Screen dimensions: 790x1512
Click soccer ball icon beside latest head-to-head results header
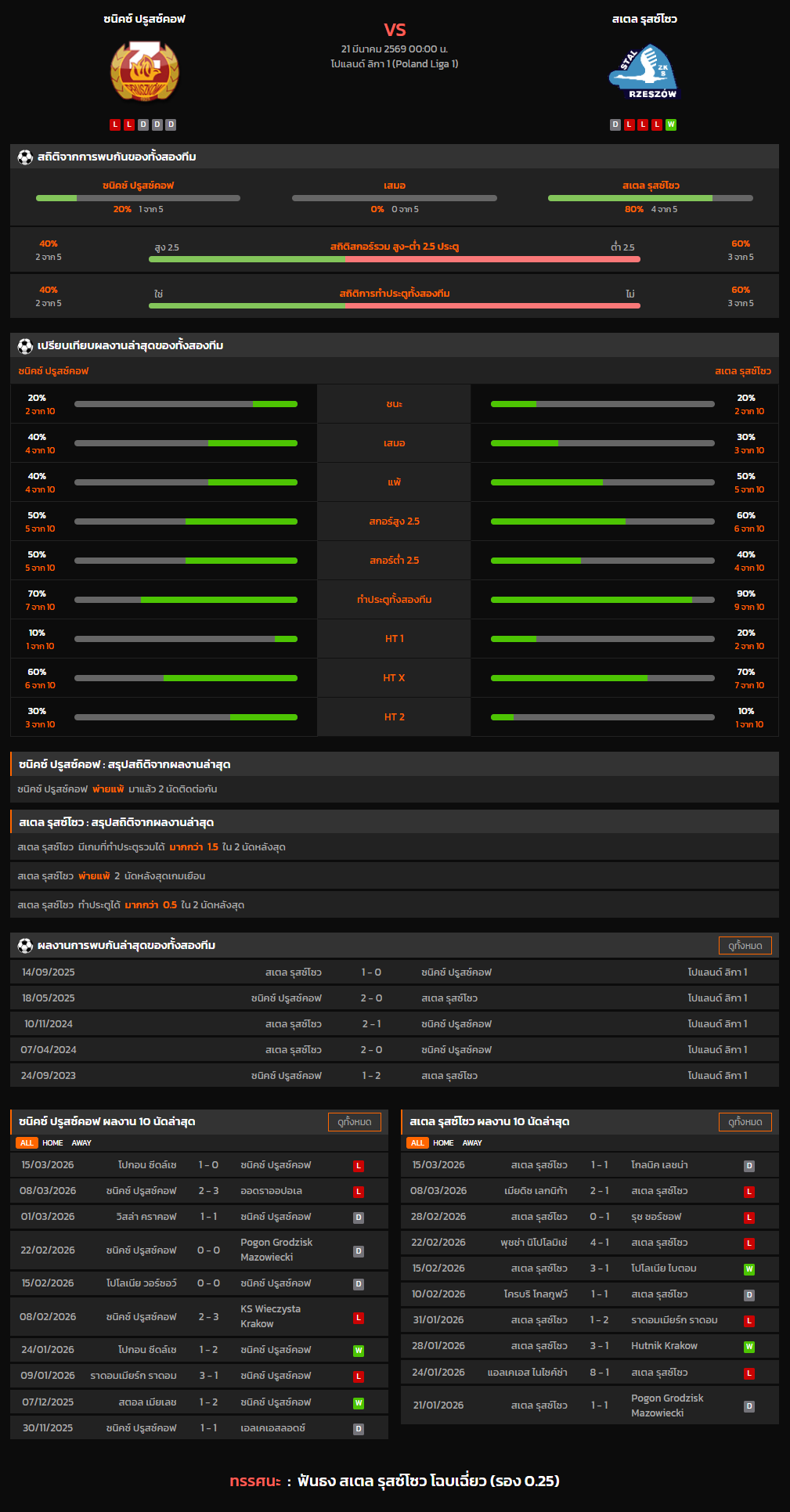[x=25, y=946]
